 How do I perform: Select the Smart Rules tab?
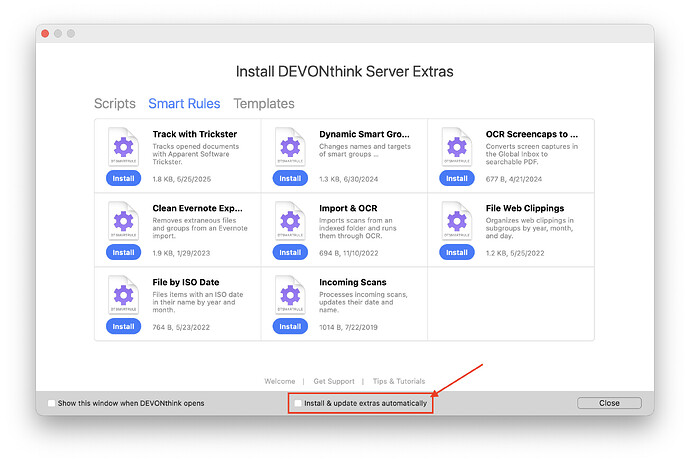click(184, 103)
